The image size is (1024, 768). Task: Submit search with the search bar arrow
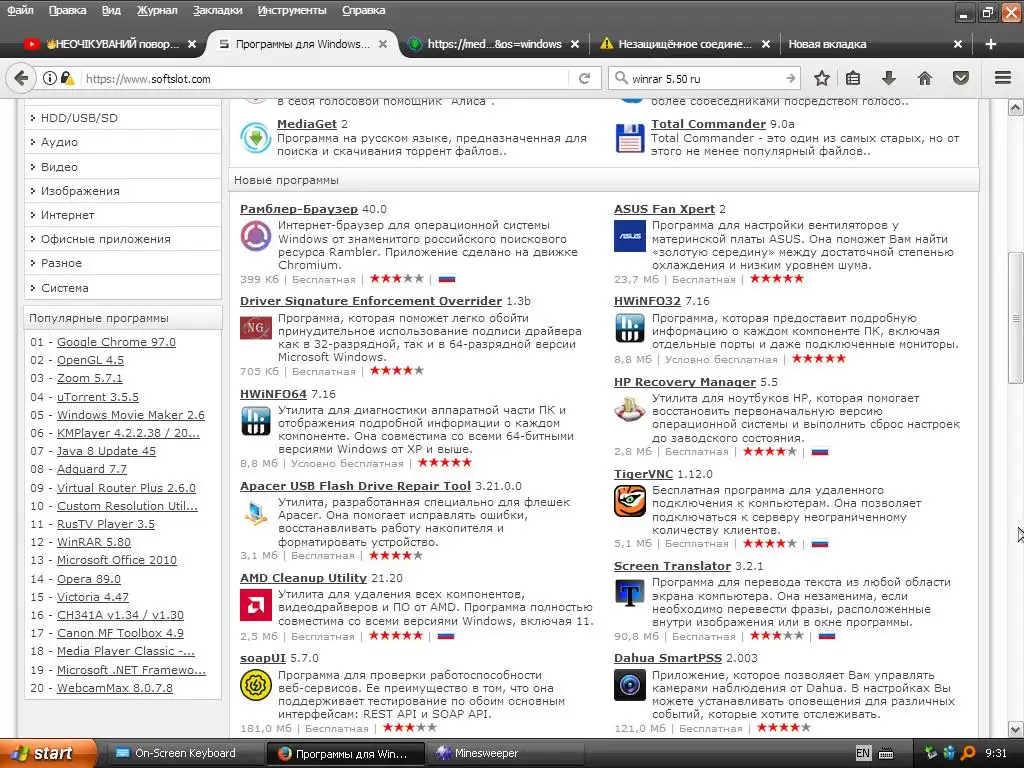(x=790, y=78)
